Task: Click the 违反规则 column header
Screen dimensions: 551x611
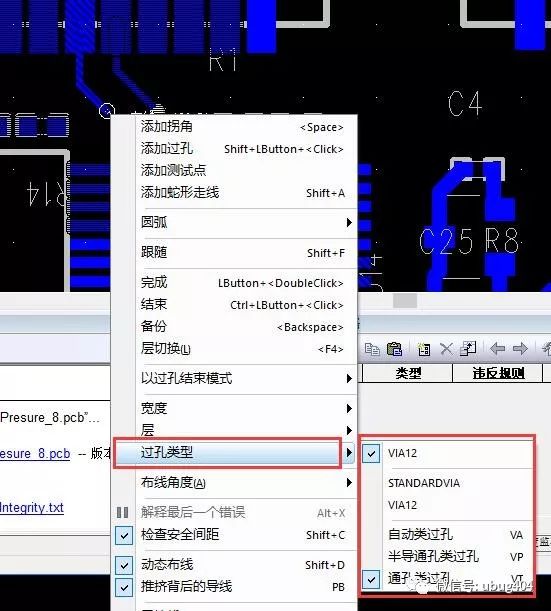Action: (x=498, y=373)
